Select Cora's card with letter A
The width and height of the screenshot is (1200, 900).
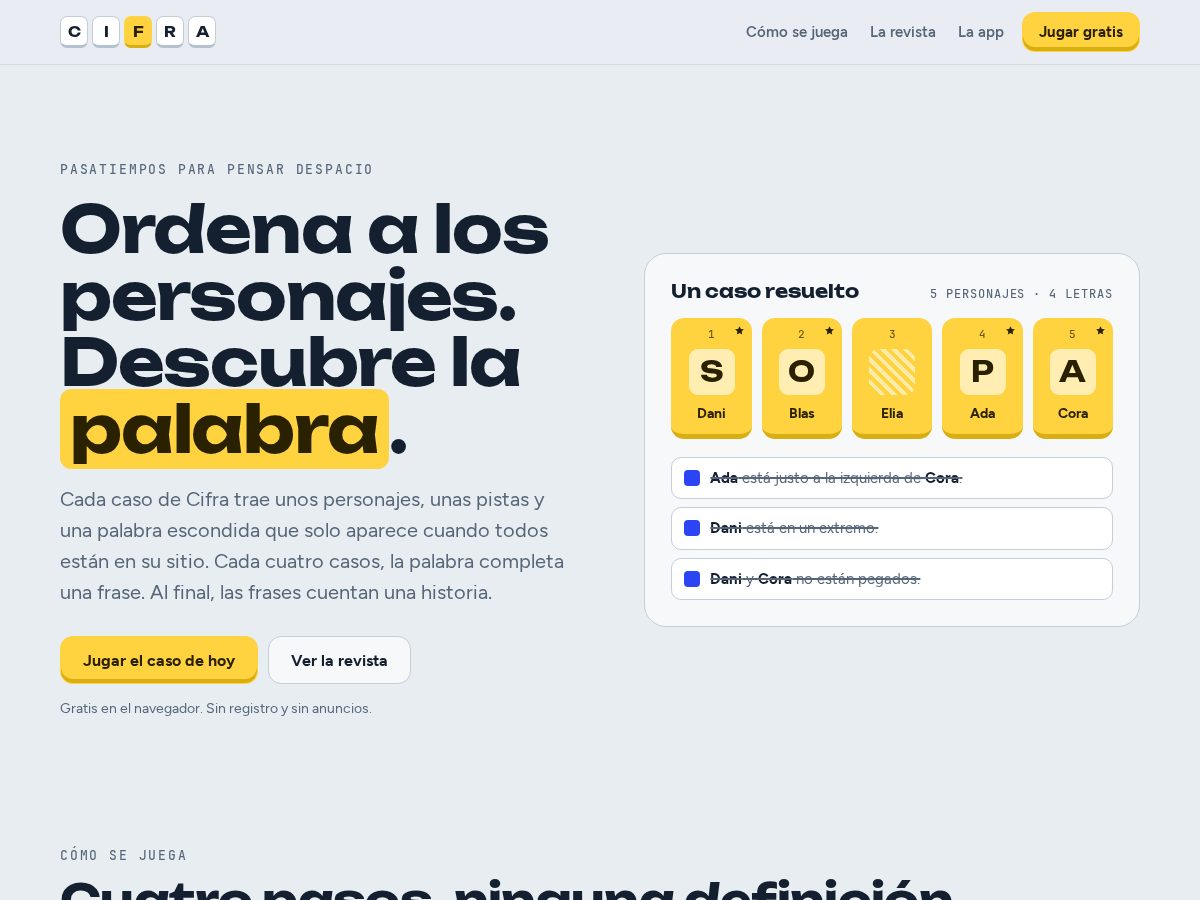coord(1073,378)
